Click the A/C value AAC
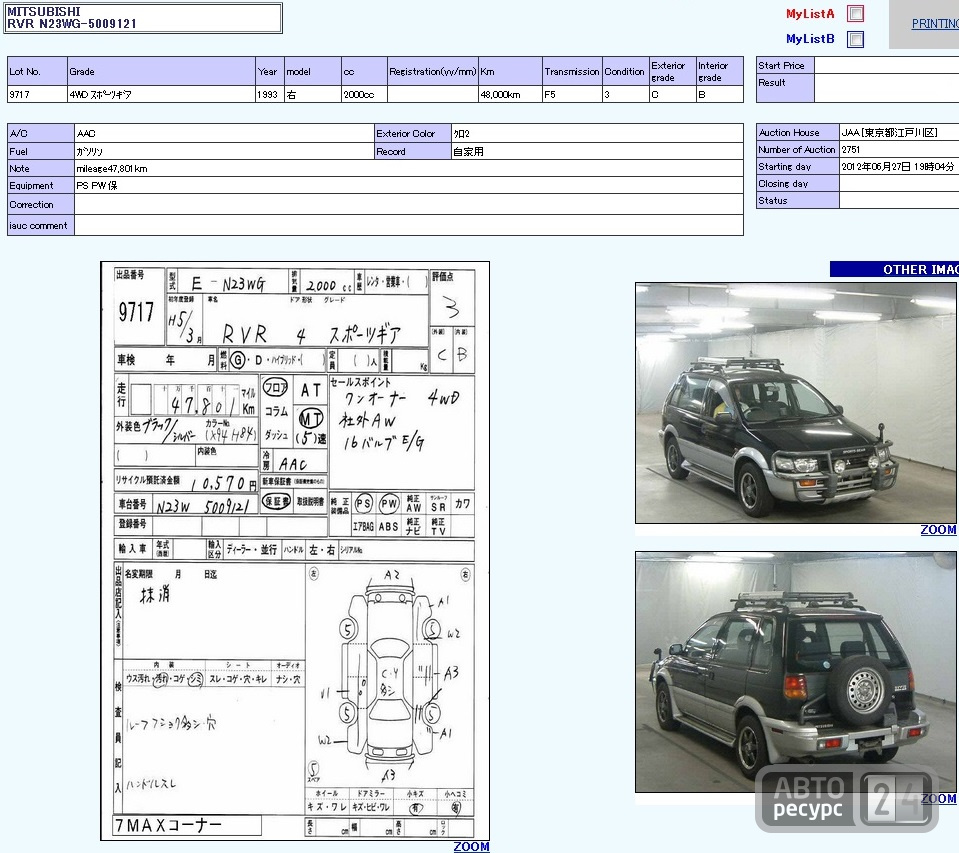 pos(224,133)
